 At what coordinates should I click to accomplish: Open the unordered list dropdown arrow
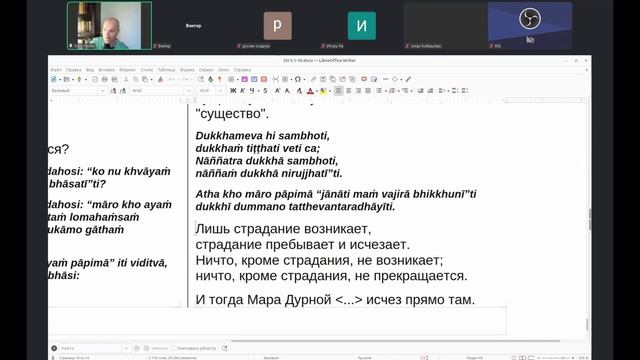pyautogui.click(x=386, y=91)
